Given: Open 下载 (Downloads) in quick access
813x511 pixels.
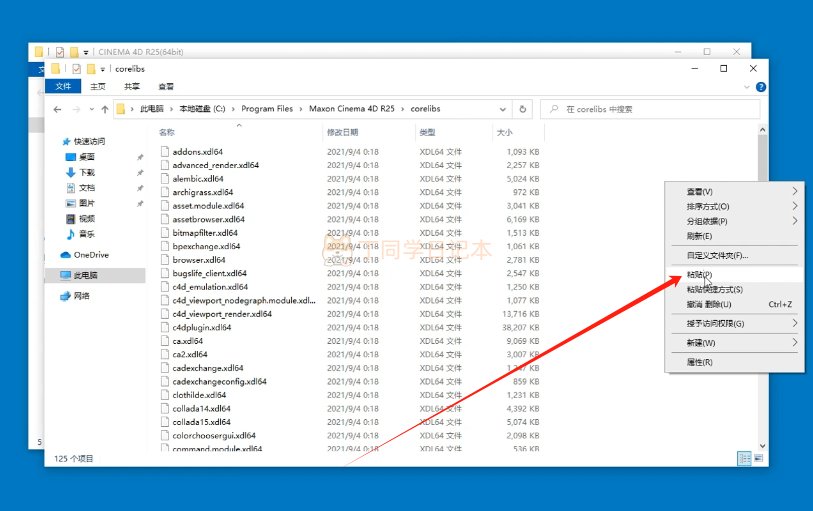Looking at the screenshot, I should click(x=87, y=172).
